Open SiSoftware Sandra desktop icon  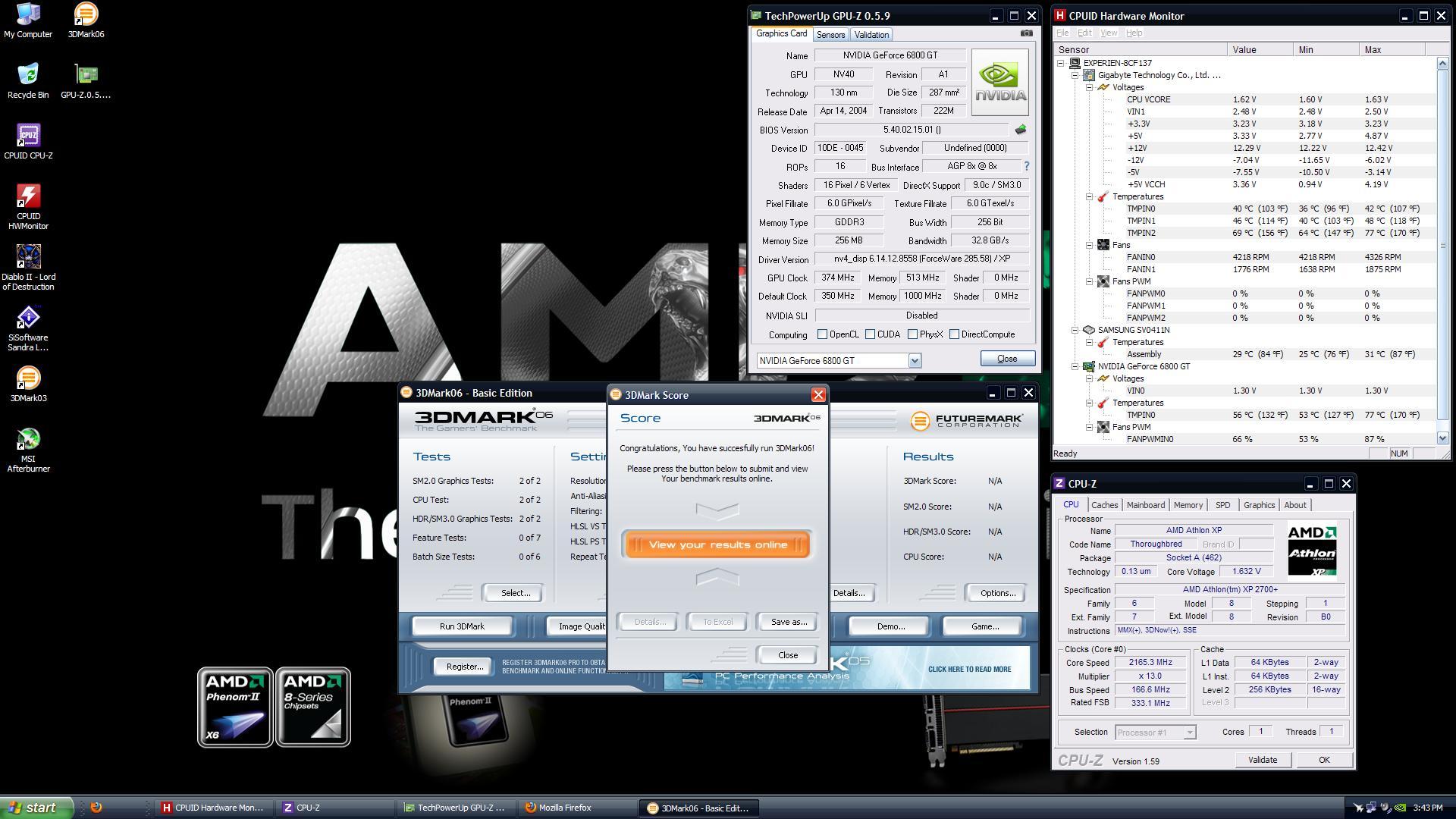[28, 328]
